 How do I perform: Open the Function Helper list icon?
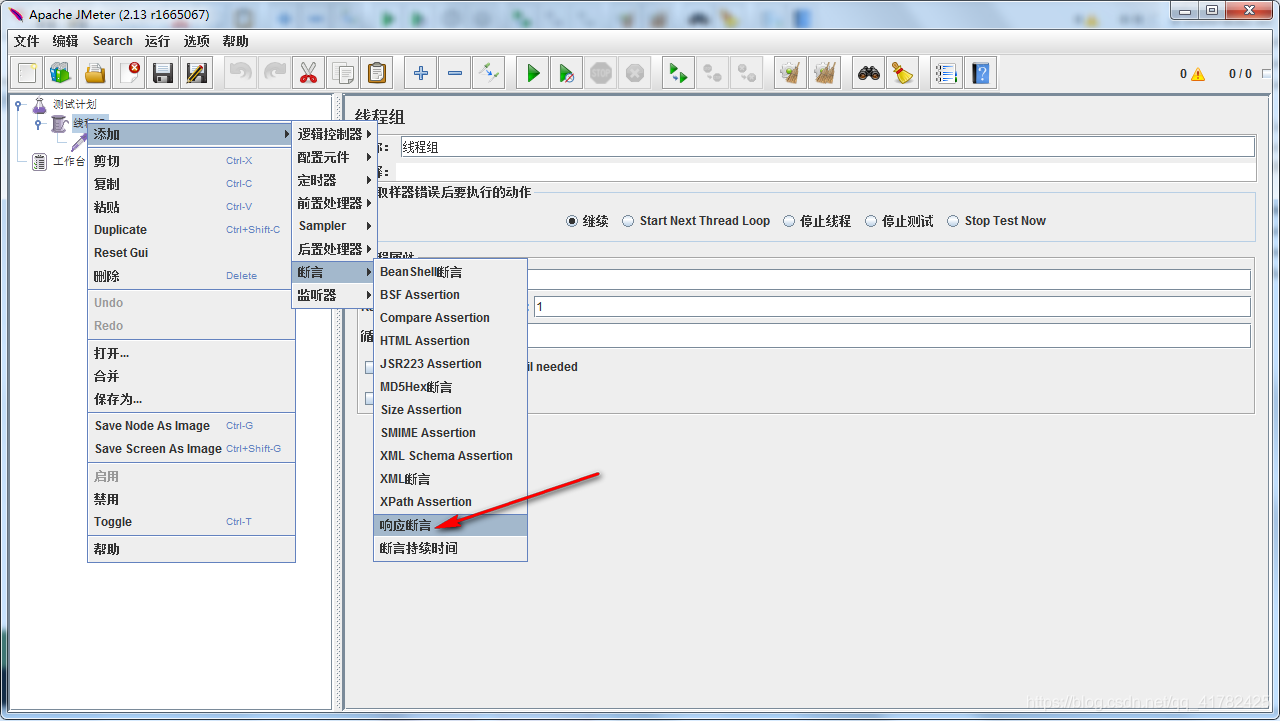947,73
